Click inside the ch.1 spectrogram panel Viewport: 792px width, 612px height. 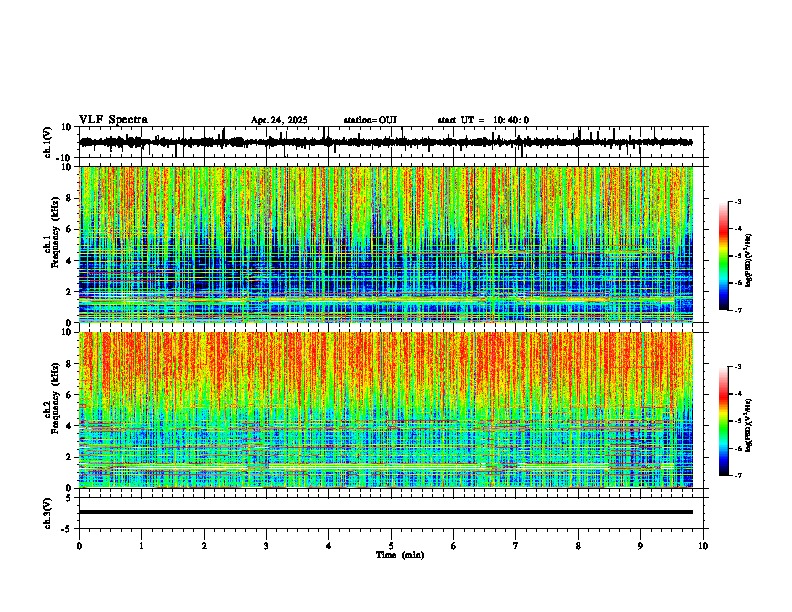tap(386, 244)
